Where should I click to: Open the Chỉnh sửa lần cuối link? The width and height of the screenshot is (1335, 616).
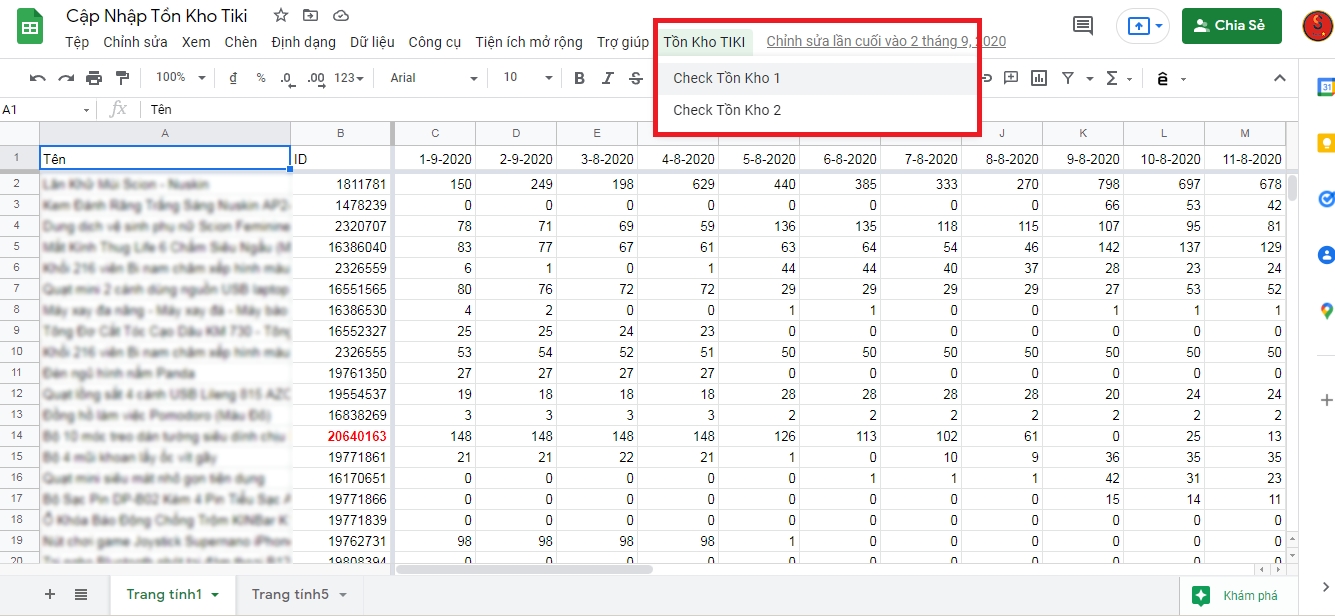[886, 42]
